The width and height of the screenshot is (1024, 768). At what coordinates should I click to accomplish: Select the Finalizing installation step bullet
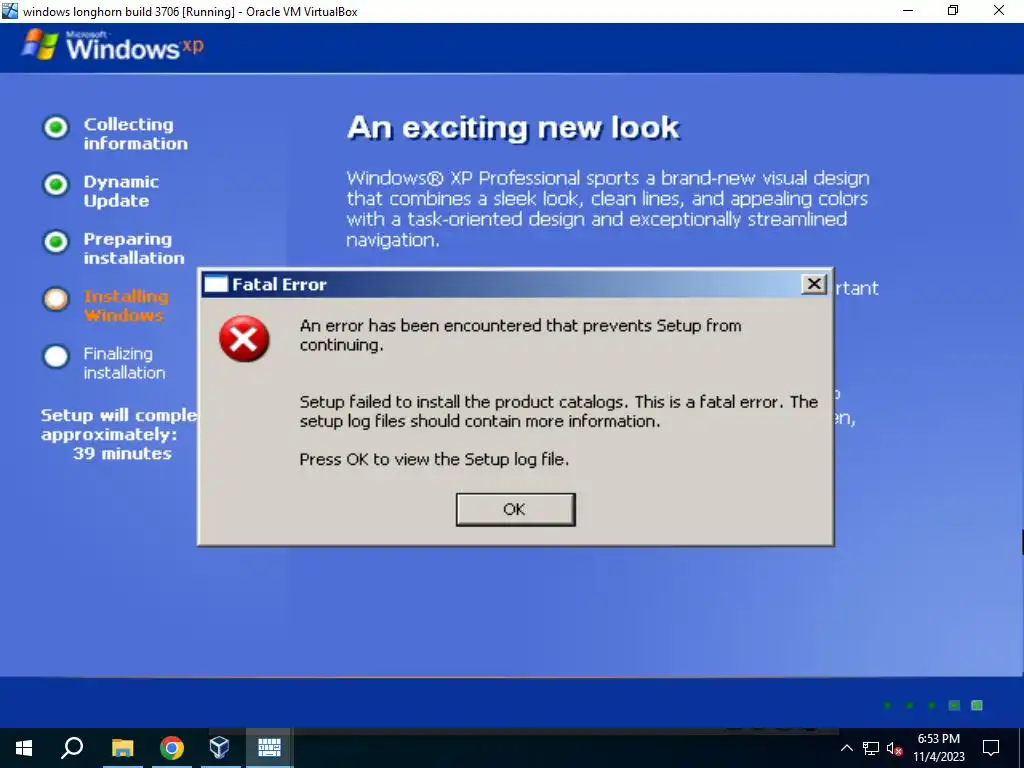[56, 357]
